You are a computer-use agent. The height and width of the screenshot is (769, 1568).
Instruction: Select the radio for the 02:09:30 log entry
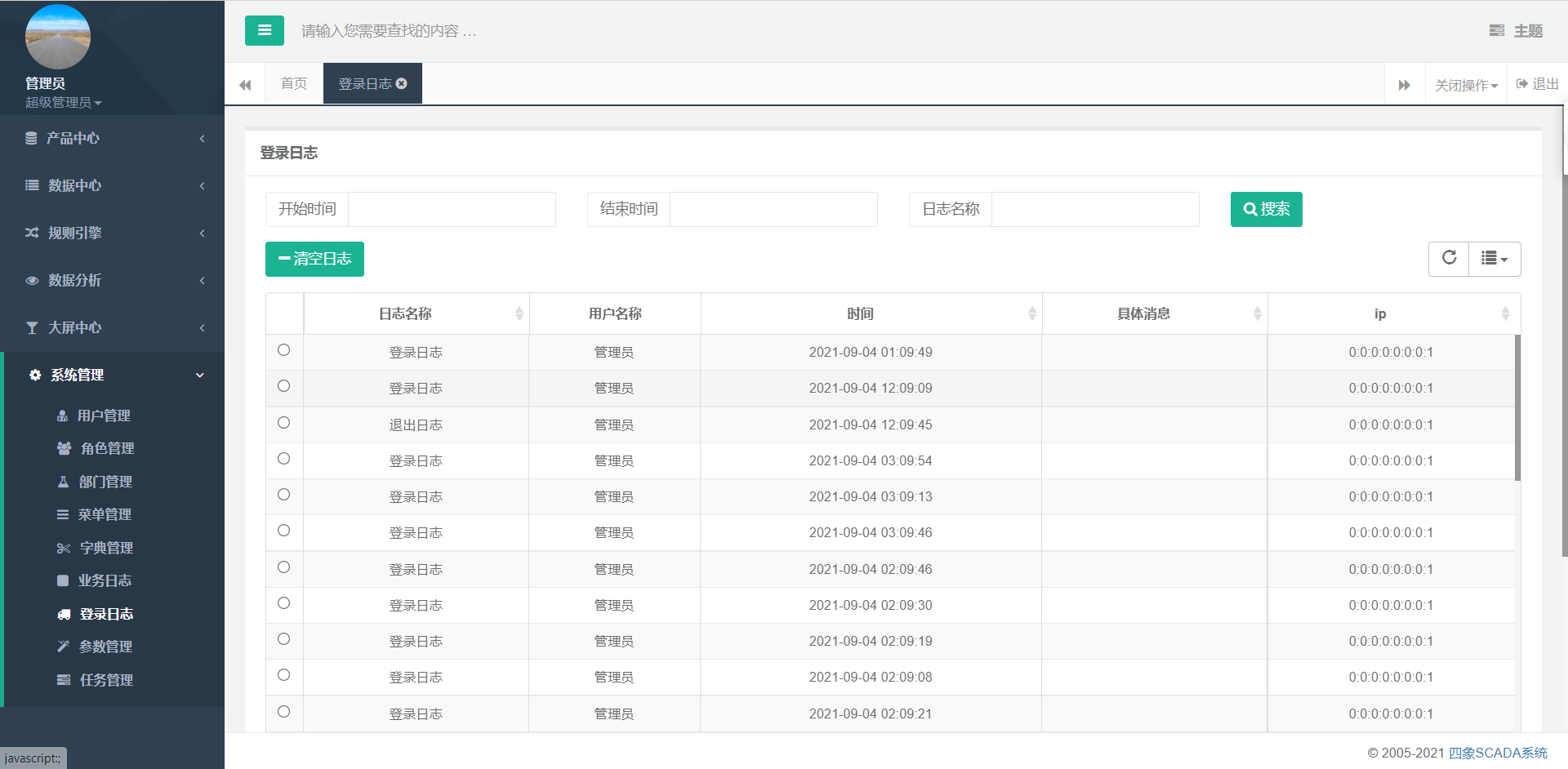pos(283,603)
